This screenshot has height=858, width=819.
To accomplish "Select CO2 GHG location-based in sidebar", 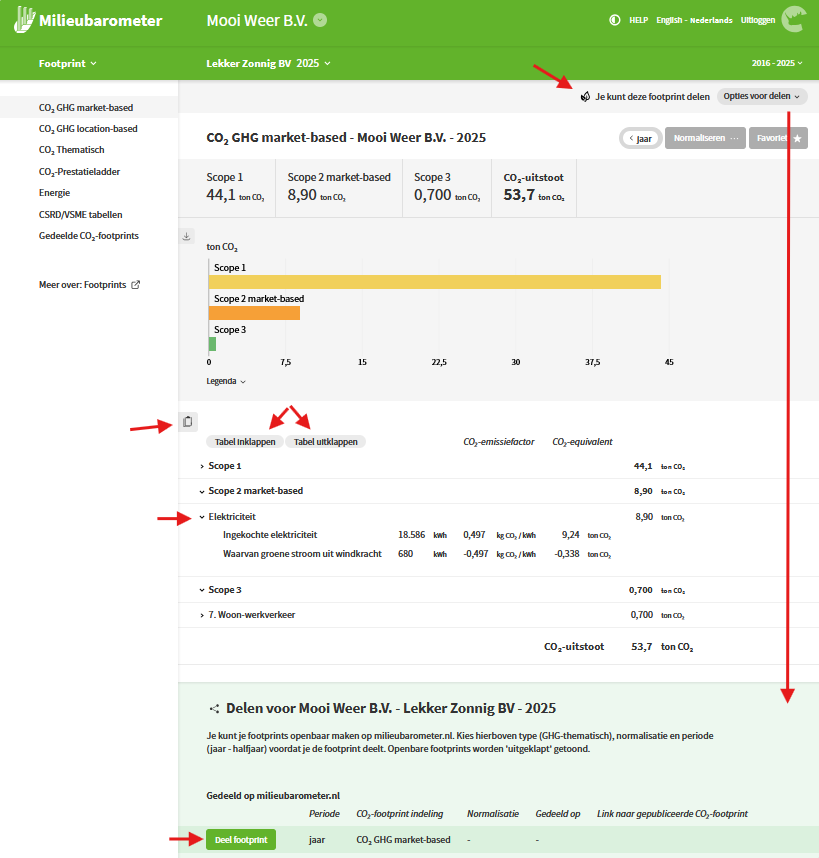I will click(x=88, y=129).
